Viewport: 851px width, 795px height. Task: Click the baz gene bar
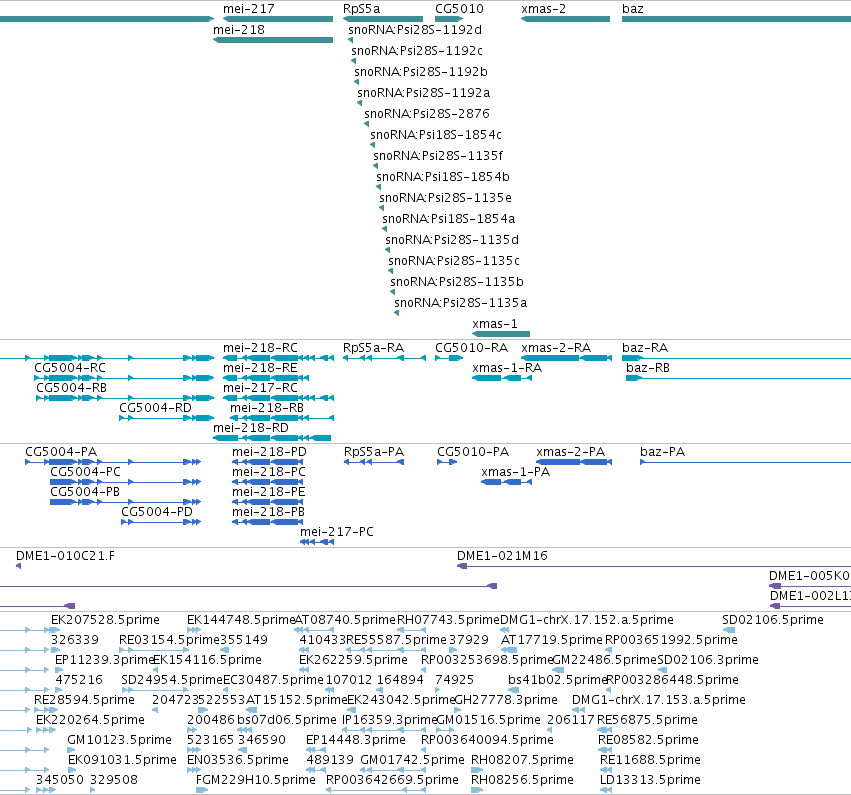[x=736, y=19]
